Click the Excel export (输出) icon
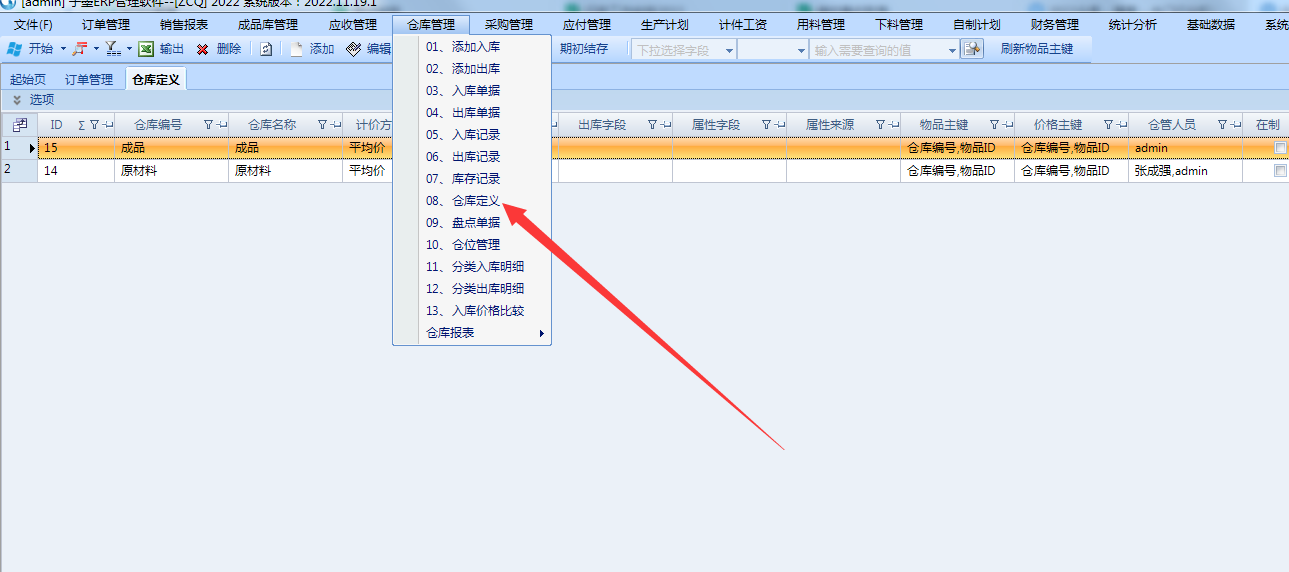1289x572 pixels. (146, 49)
